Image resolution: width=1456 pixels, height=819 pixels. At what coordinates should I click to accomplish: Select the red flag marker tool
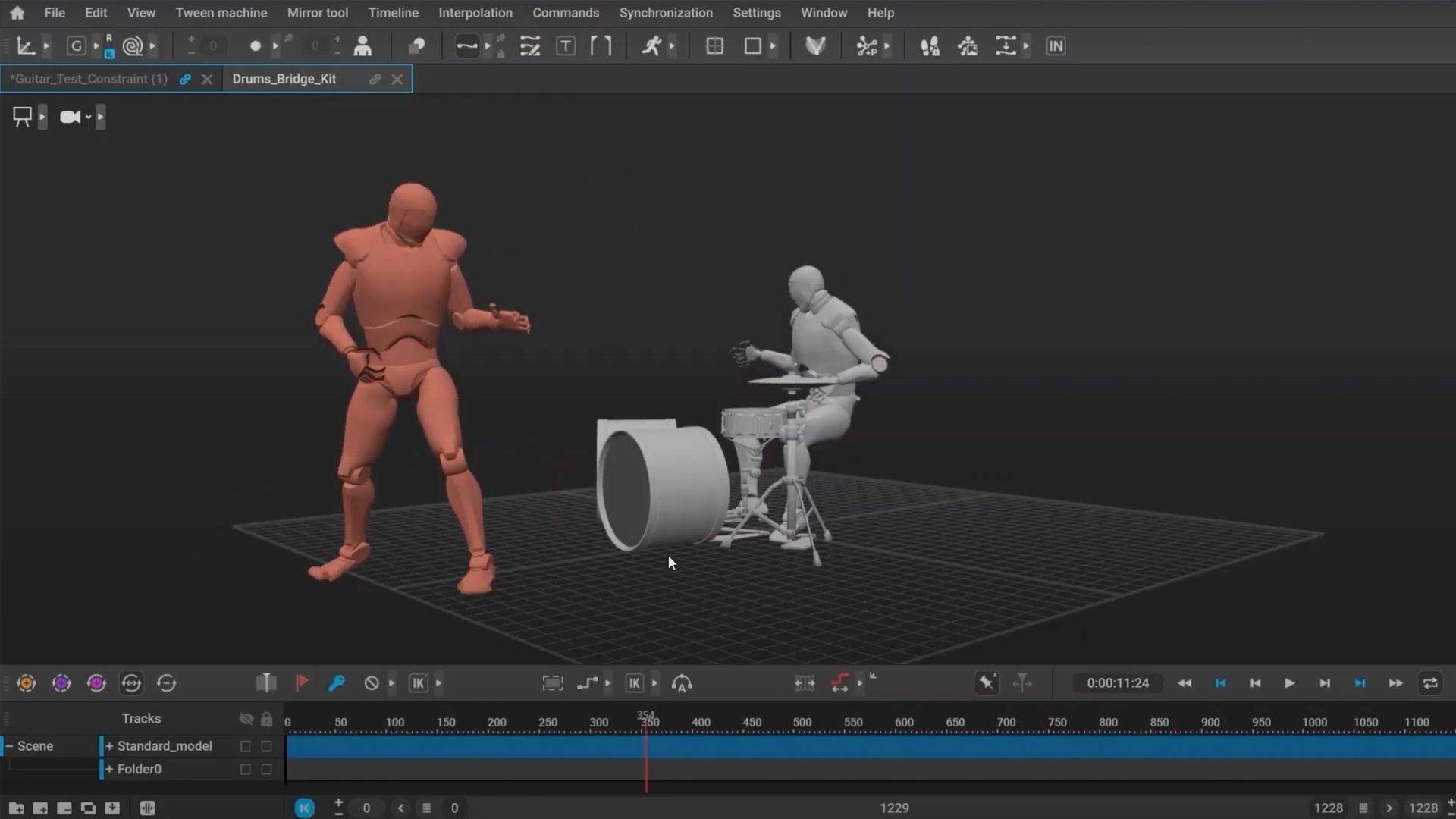tap(301, 682)
